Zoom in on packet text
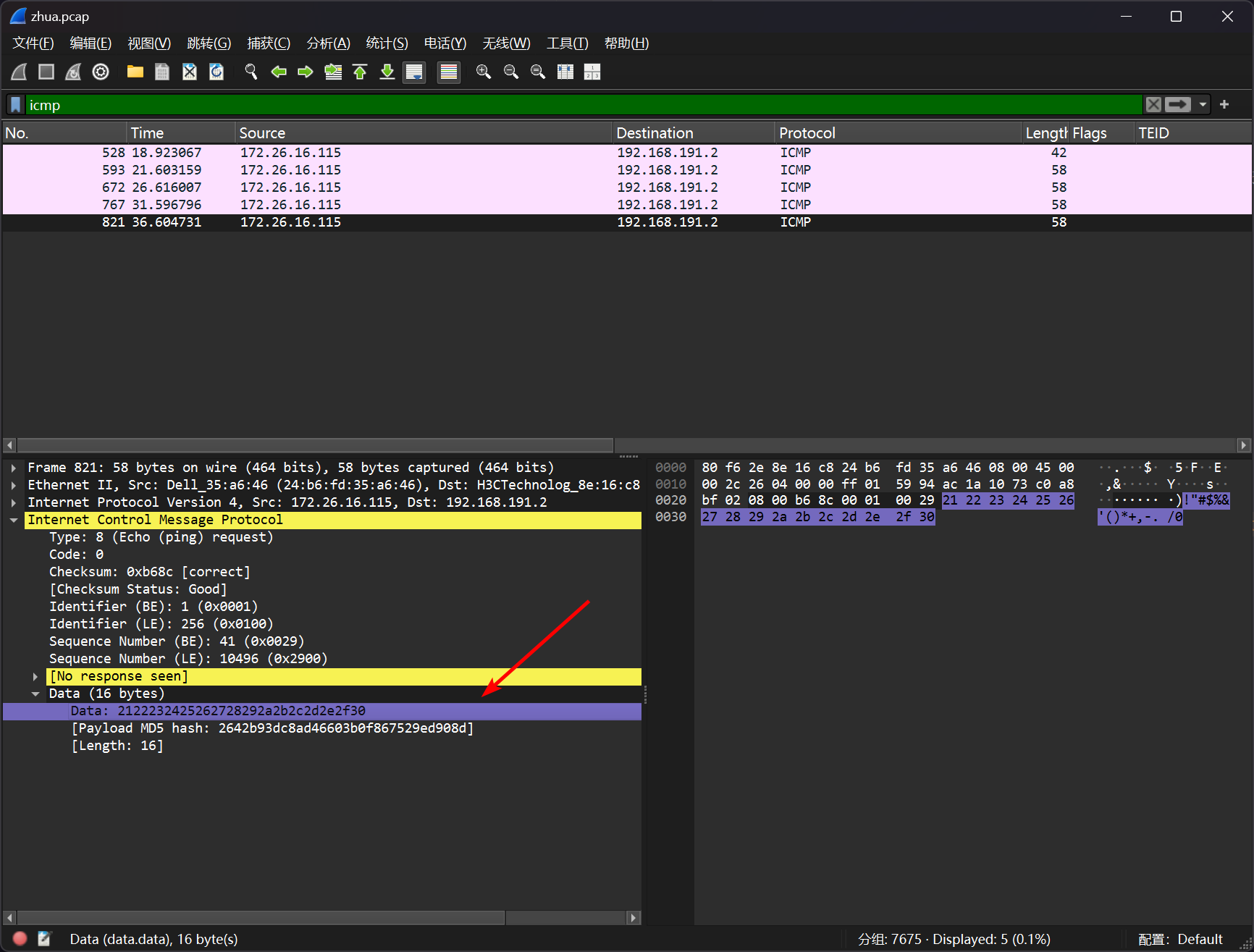 pos(484,72)
